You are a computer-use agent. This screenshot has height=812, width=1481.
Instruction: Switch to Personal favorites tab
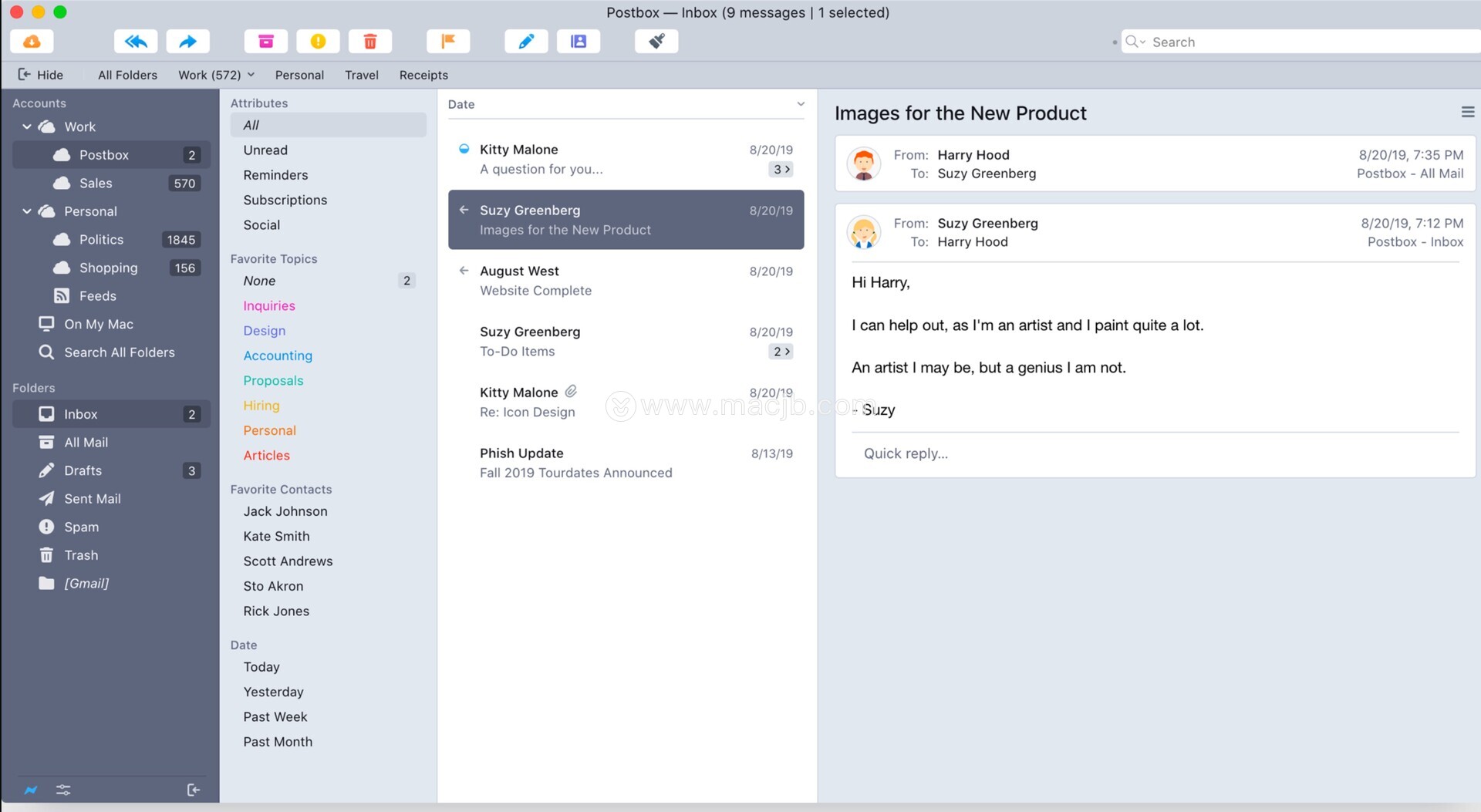coord(299,75)
